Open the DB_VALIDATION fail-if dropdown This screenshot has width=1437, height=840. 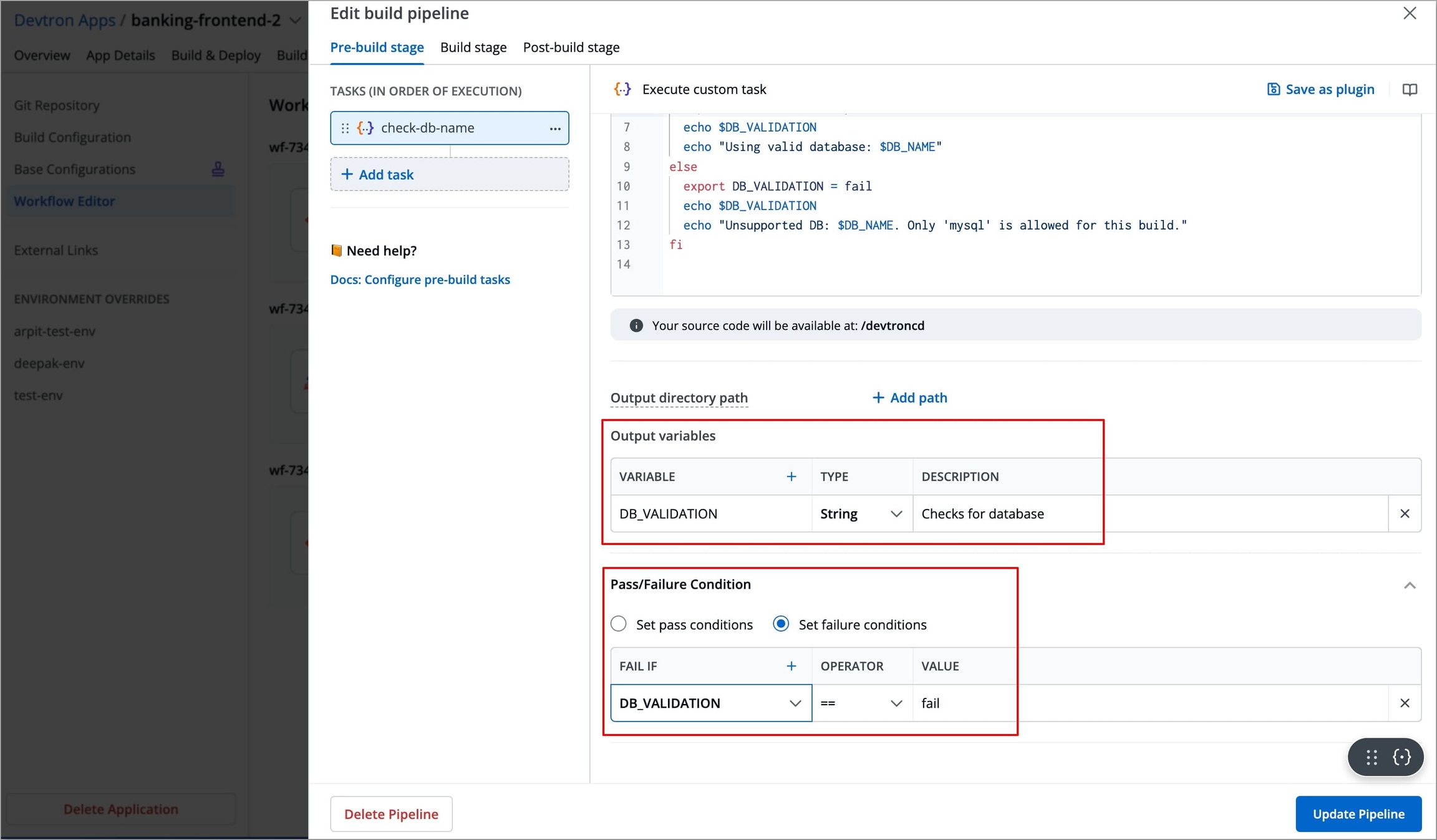pos(710,703)
